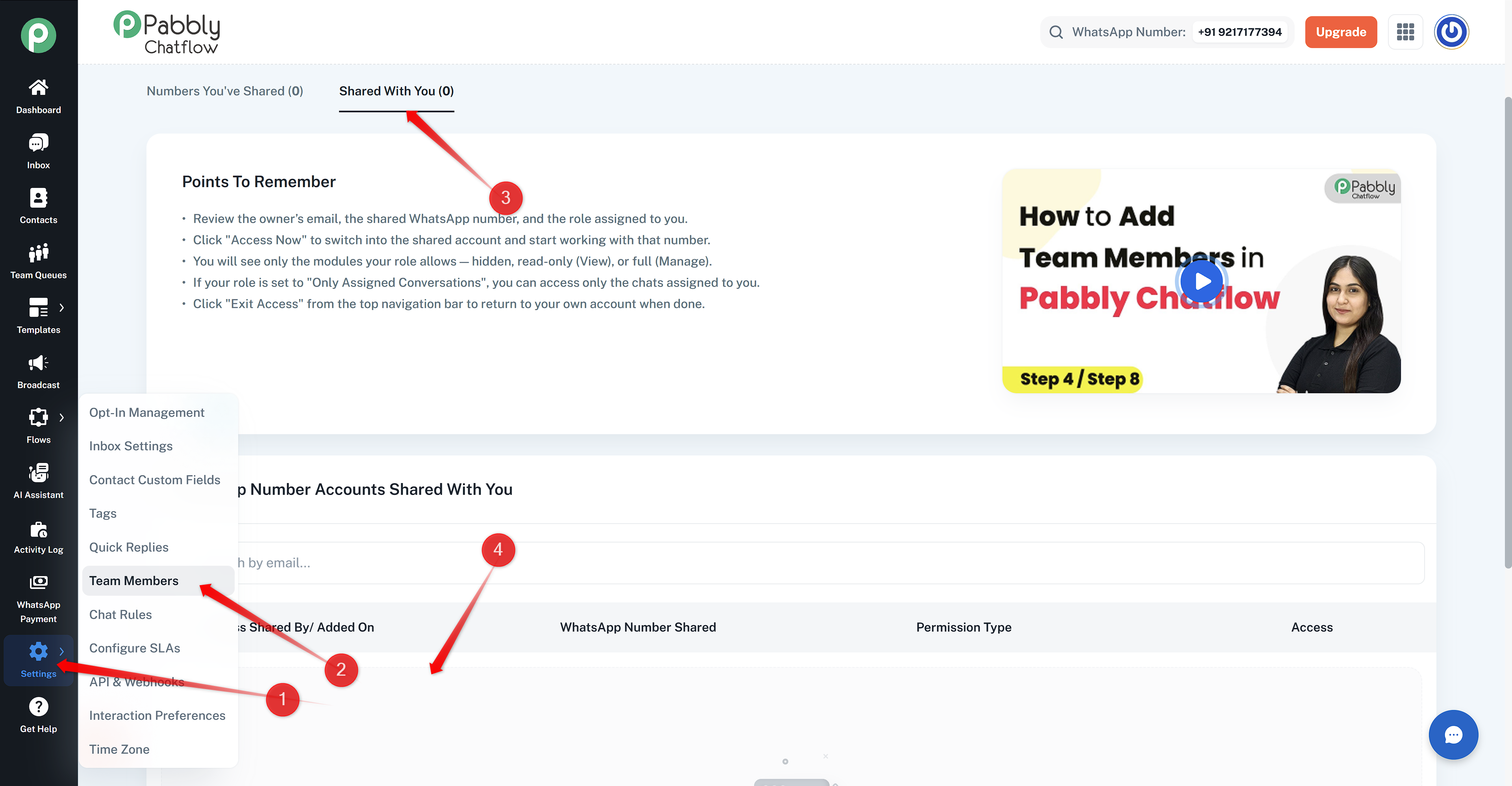Open the Team Queues icon
1512x786 pixels.
38,253
